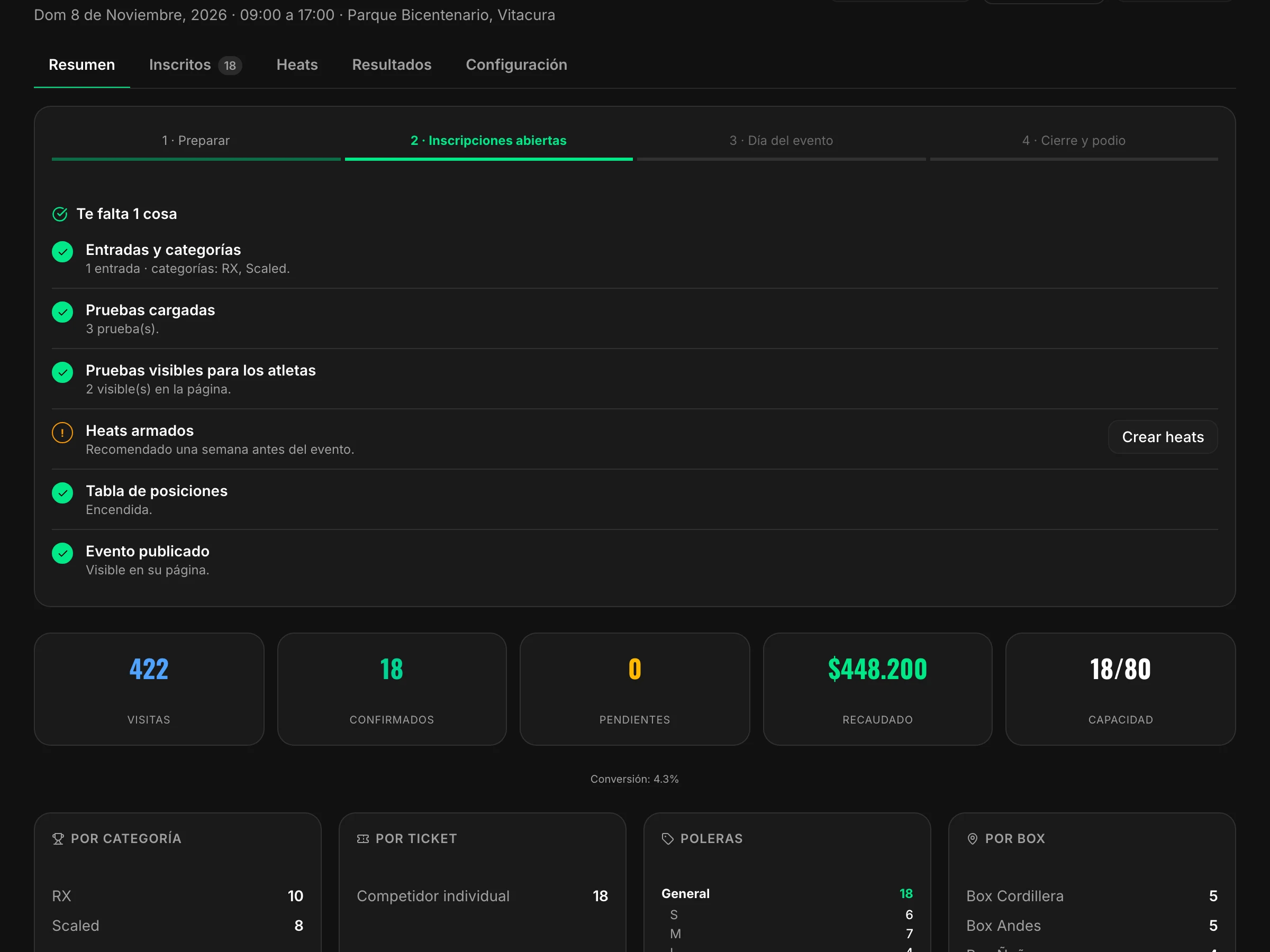Click the 0 Pendientes stat card
The width and height of the screenshot is (1270, 952).
coord(635,689)
